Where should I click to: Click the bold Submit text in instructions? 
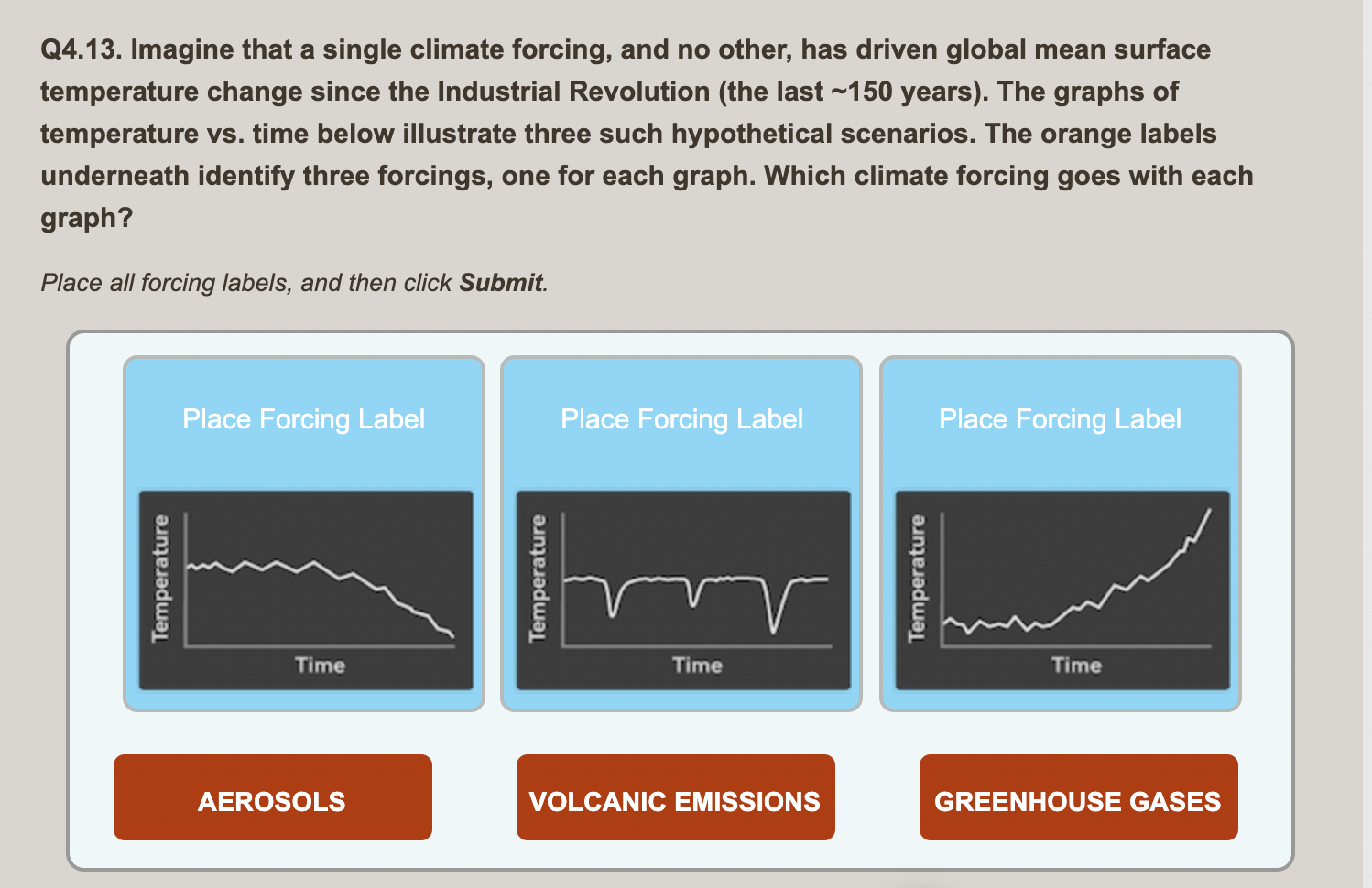[502, 283]
